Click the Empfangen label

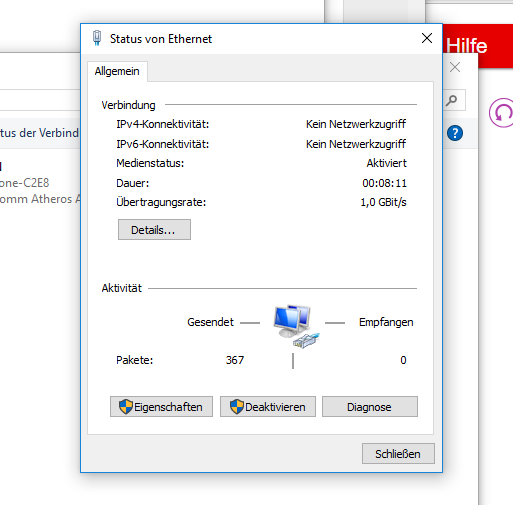coord(386,322)
